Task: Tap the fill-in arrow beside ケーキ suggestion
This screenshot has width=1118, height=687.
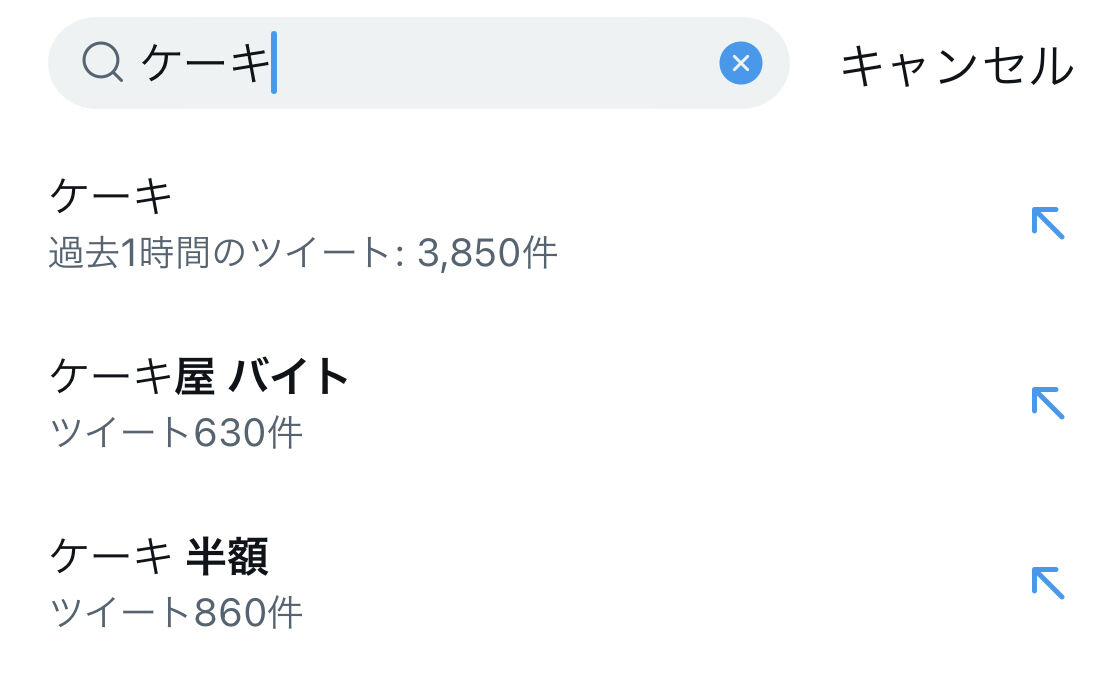Action: [1047, 223]
